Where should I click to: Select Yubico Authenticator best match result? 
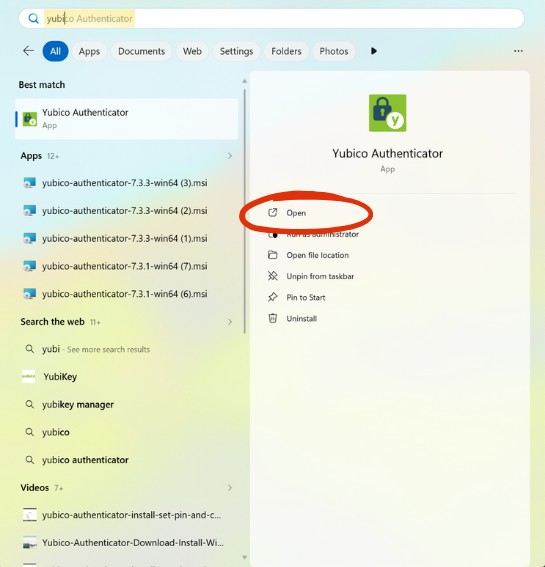coord(127,119)
